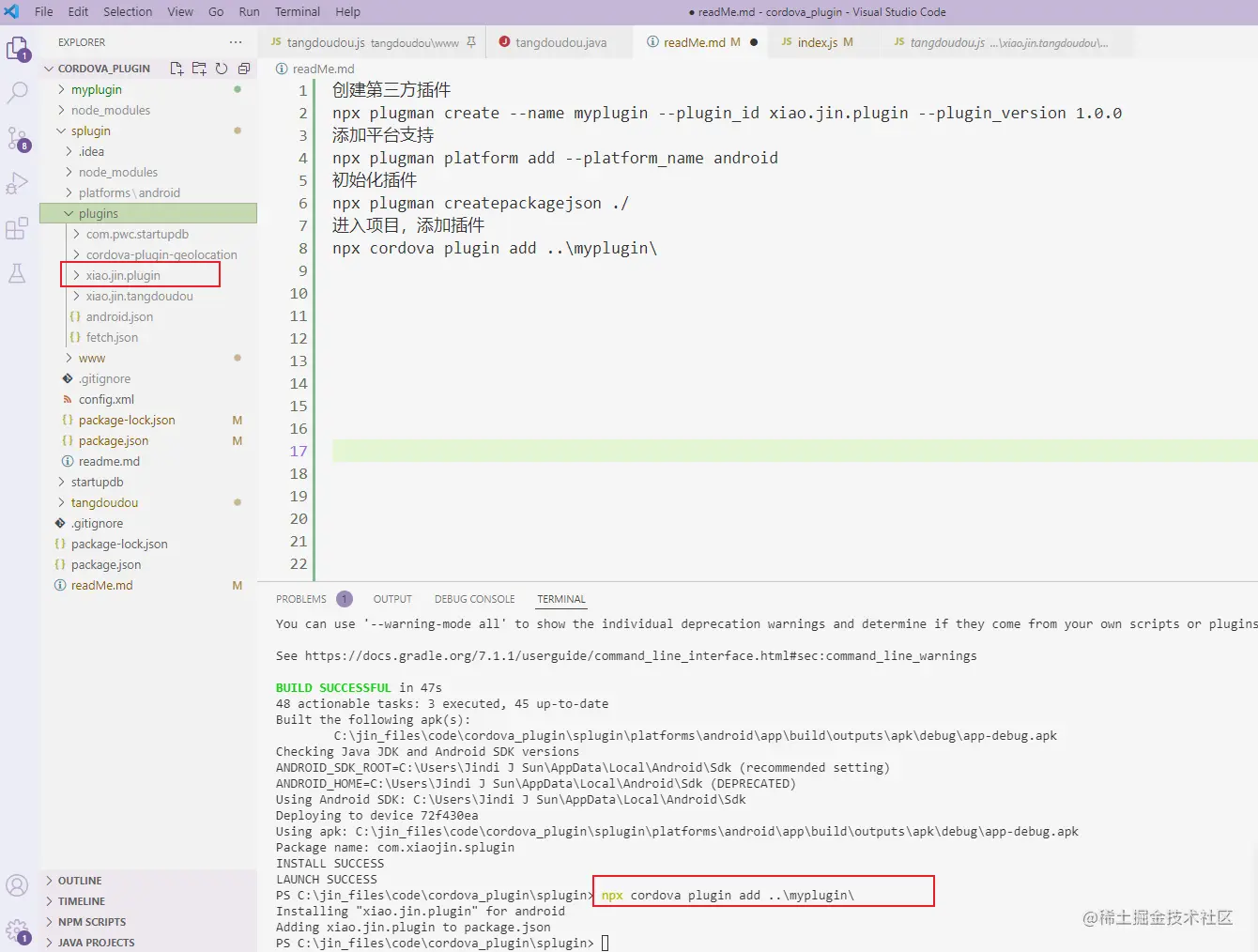The width and height of the screenshot is (1258, 952).
Task: Expand the Outline section
Action: 148,881
